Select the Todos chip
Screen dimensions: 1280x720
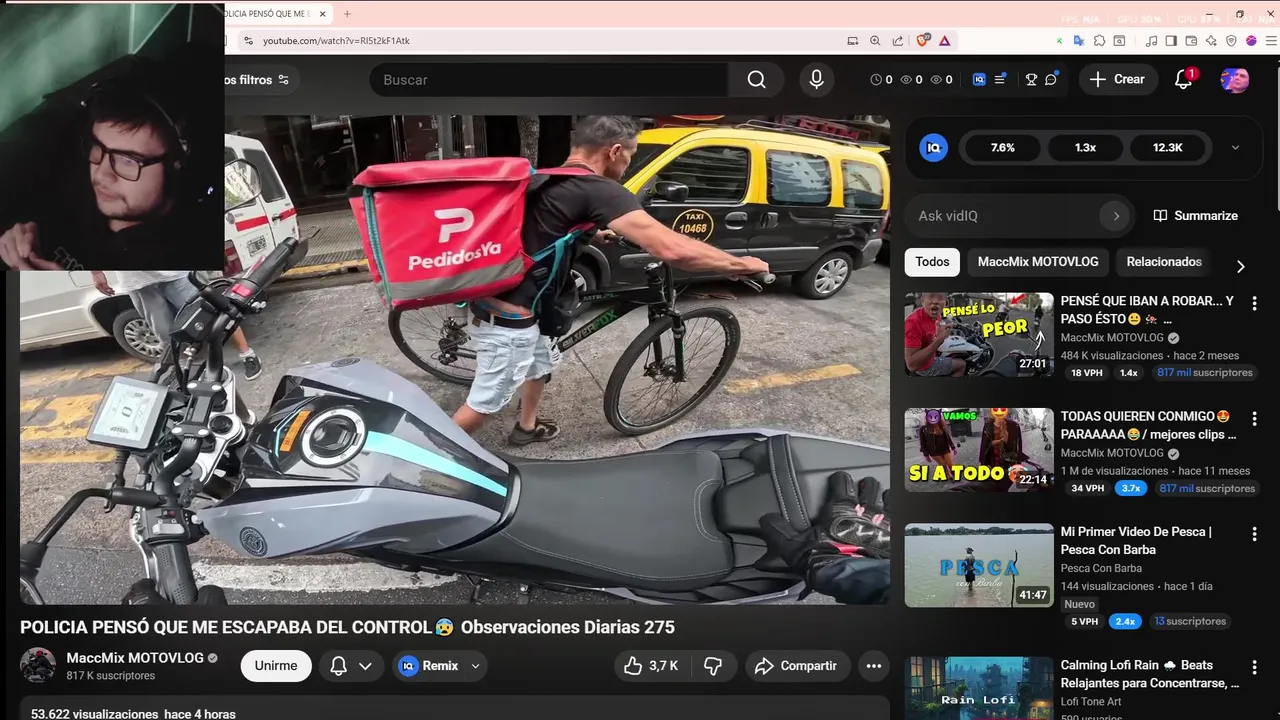pos(932,262)
